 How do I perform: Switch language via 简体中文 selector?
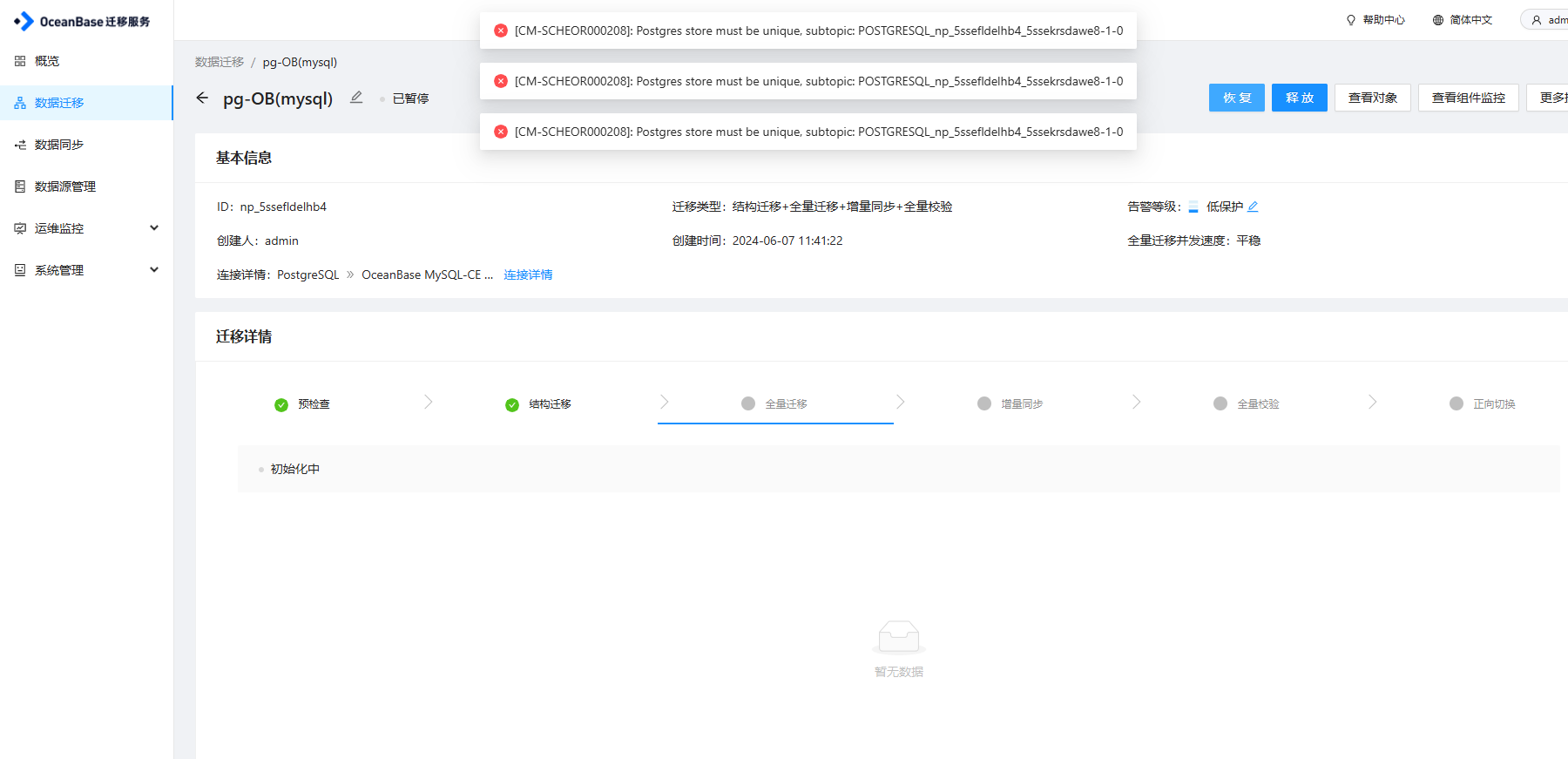pos(1463,20)
